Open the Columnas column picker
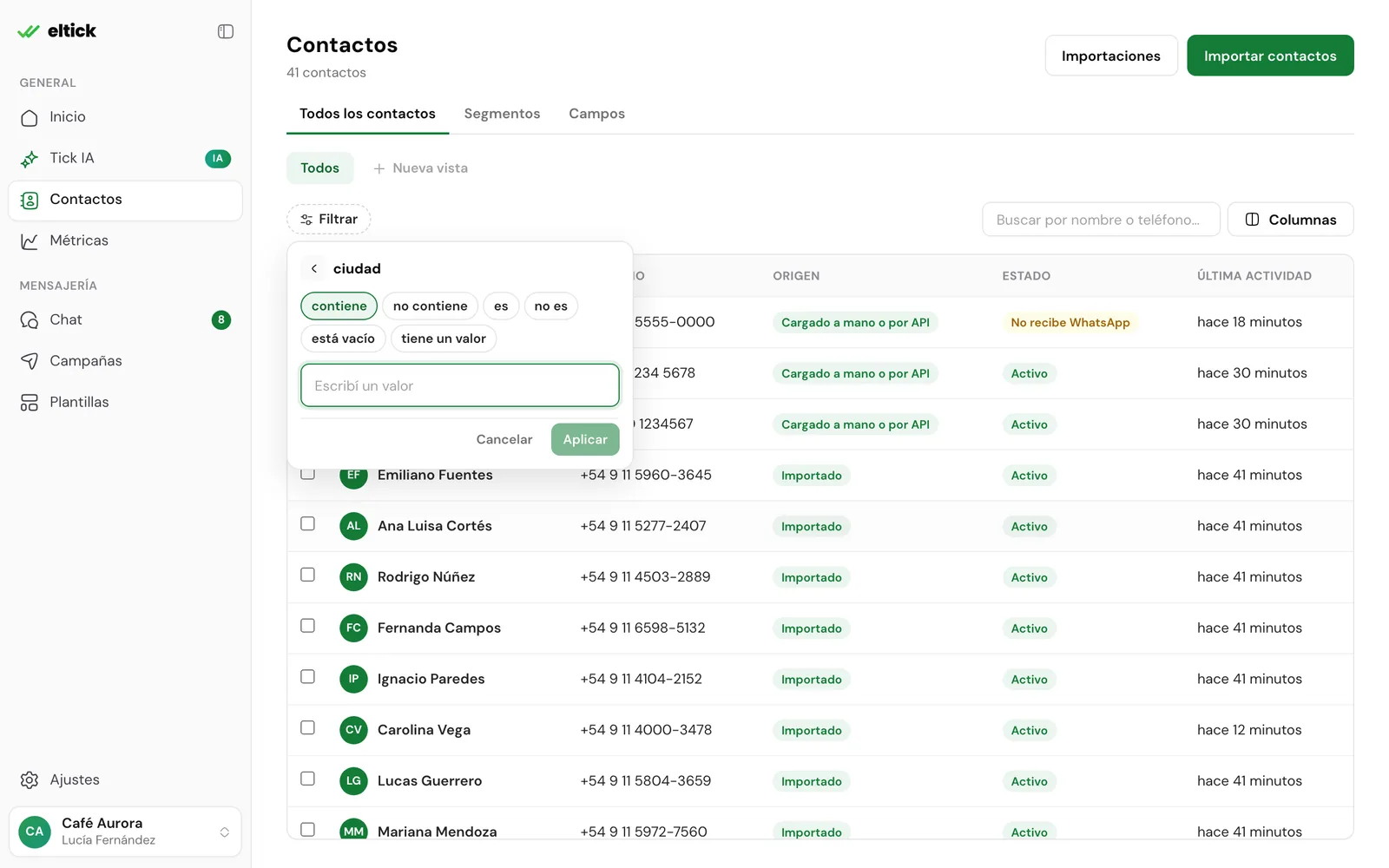Viewport: 1389px width, 868px height. tap(1290, 220)
